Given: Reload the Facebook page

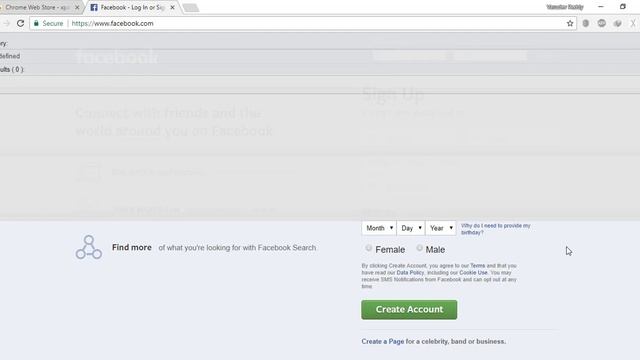Looking at the screenshot, I should [x=20, y=23].
